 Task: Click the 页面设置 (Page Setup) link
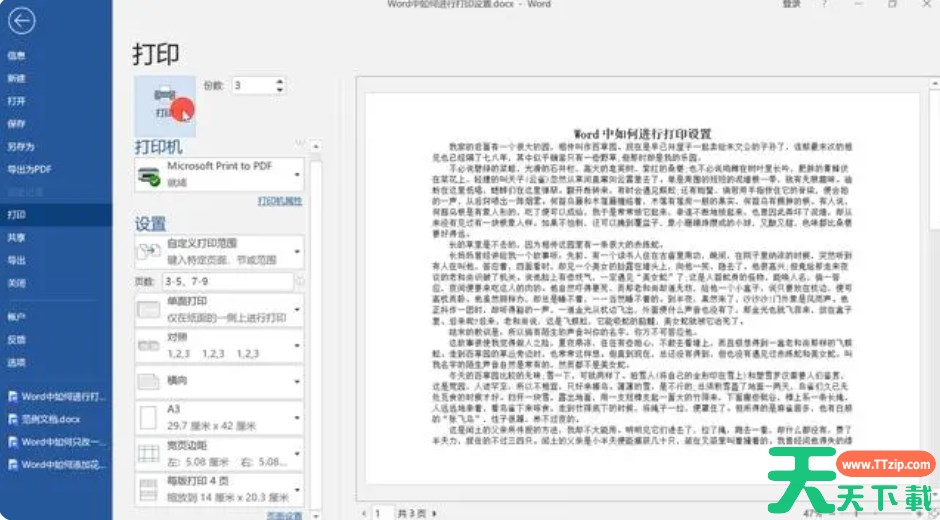[x=283, y=515]
